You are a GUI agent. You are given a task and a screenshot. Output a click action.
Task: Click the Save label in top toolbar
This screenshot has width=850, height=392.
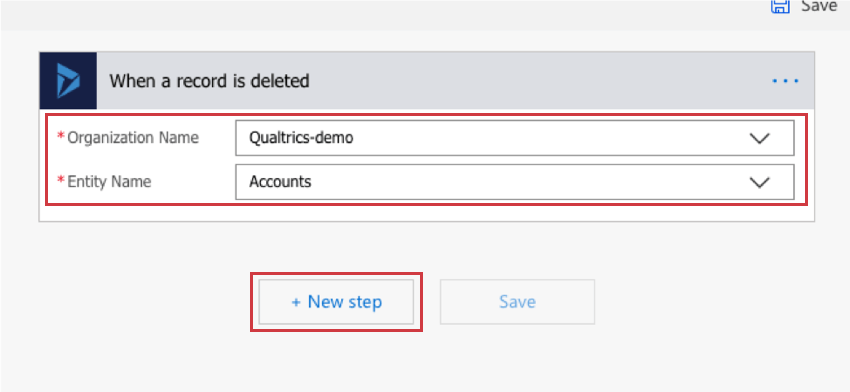click(x=819, y=5)
